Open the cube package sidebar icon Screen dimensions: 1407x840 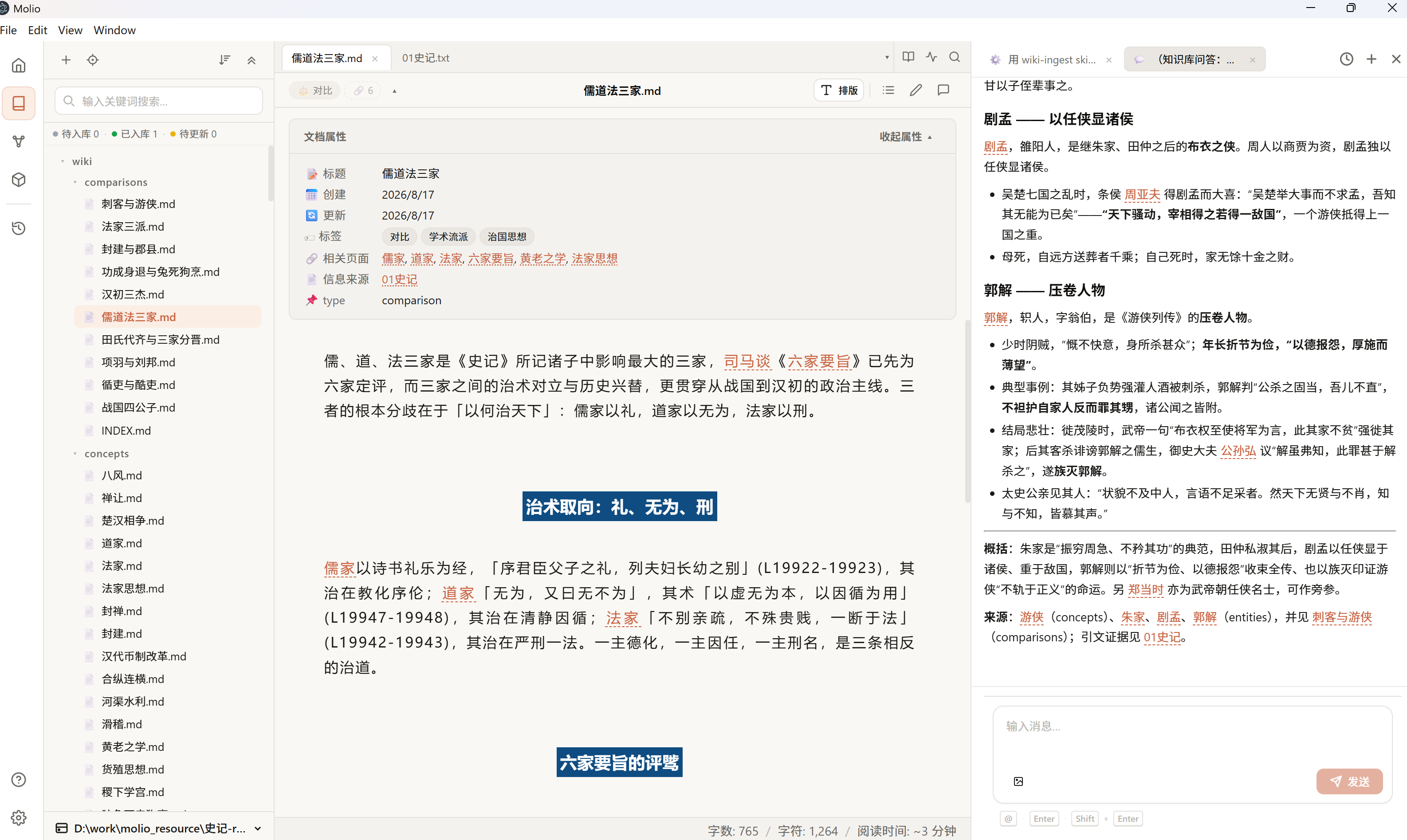click(x=19, y=180)
